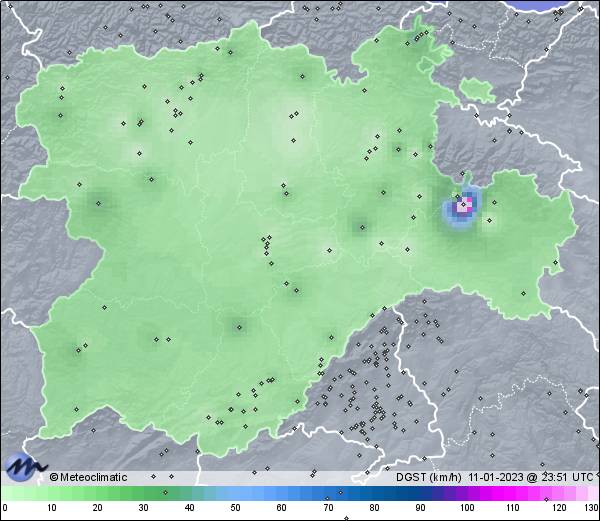Click the pink-purple gust hotspot on the map
Viewport: 600px width, 521px height.
463,205
